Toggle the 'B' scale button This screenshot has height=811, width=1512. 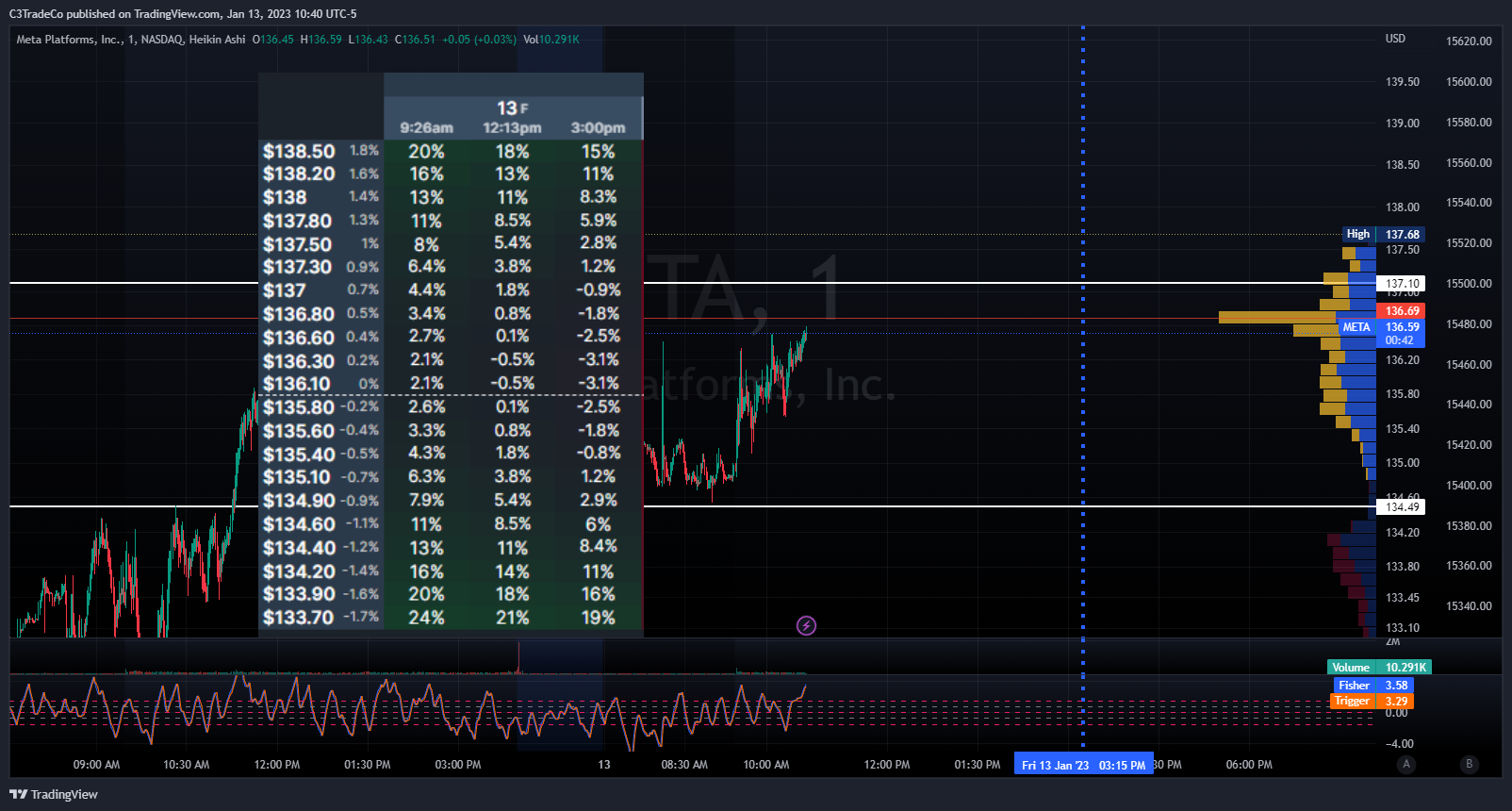1469,764
